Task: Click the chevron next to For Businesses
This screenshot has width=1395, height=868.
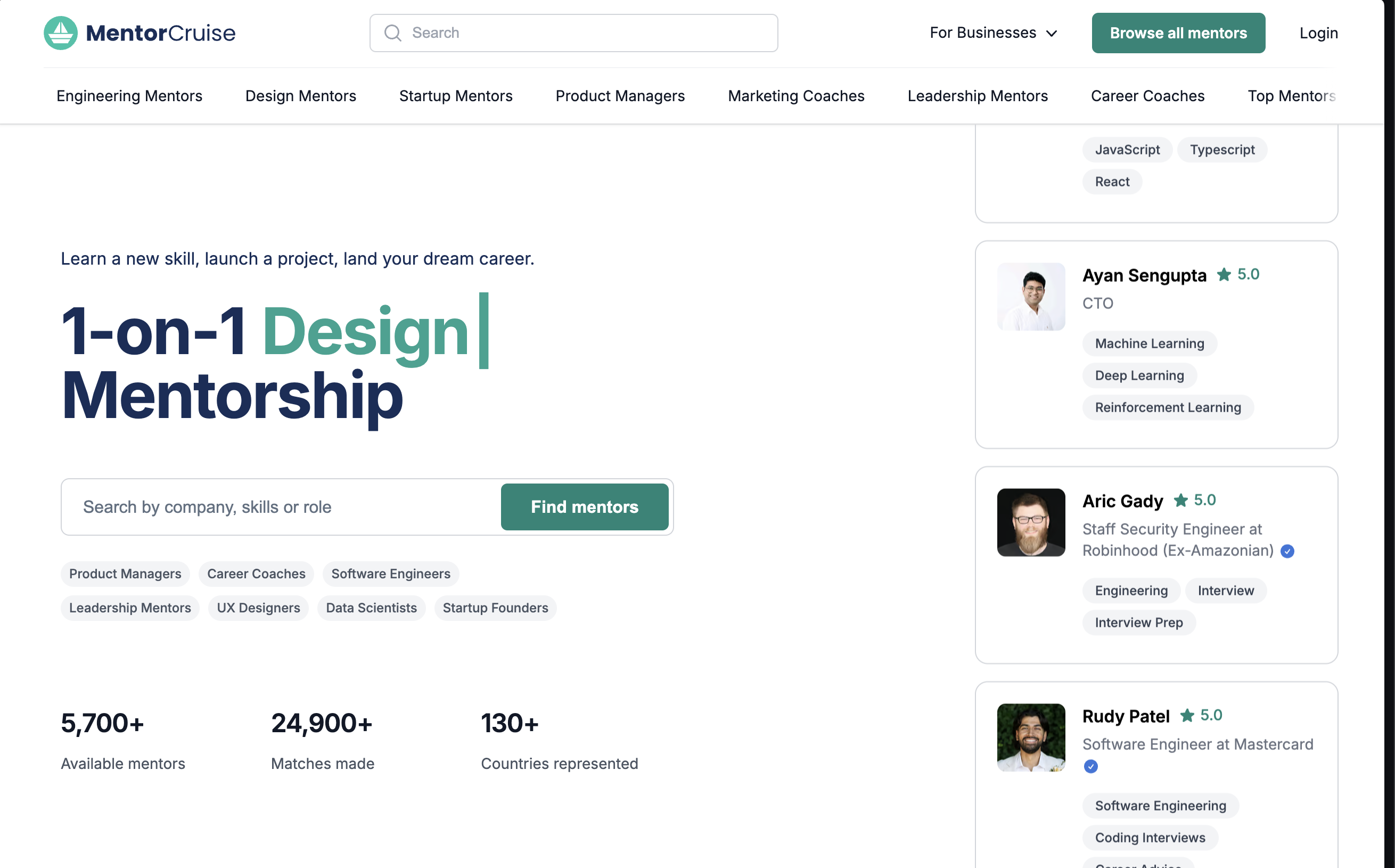Action: click(x=1051, y=34)
